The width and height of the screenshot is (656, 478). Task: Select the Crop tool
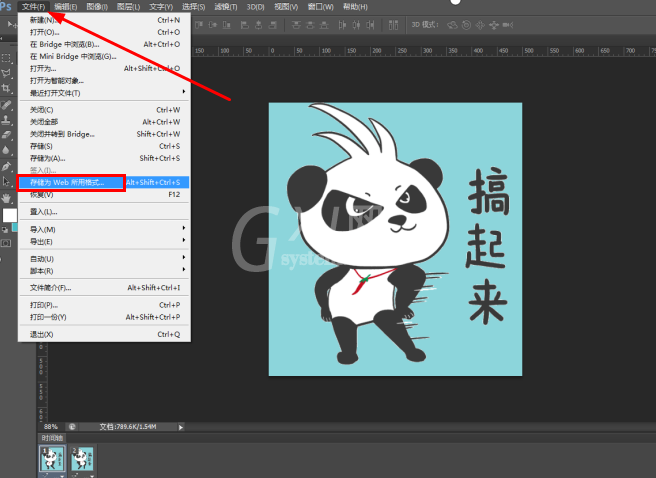tap(6, 88)
